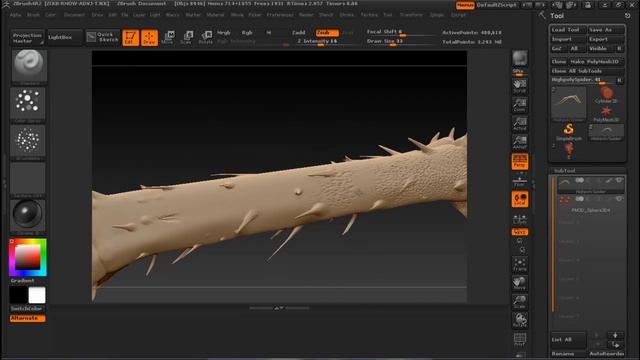Click the Scroll document icon
This screenshot has height=360, width=640.
coord(520,86)
